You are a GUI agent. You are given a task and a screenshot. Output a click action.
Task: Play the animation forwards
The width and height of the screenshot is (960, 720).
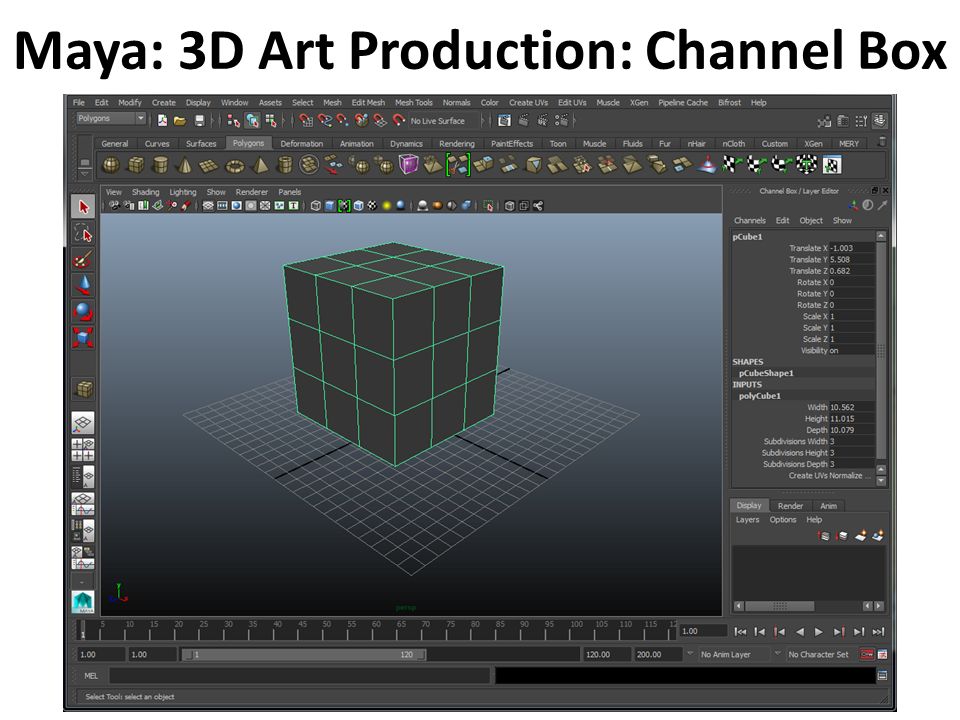pyautogui.click(x=819, y=631)
